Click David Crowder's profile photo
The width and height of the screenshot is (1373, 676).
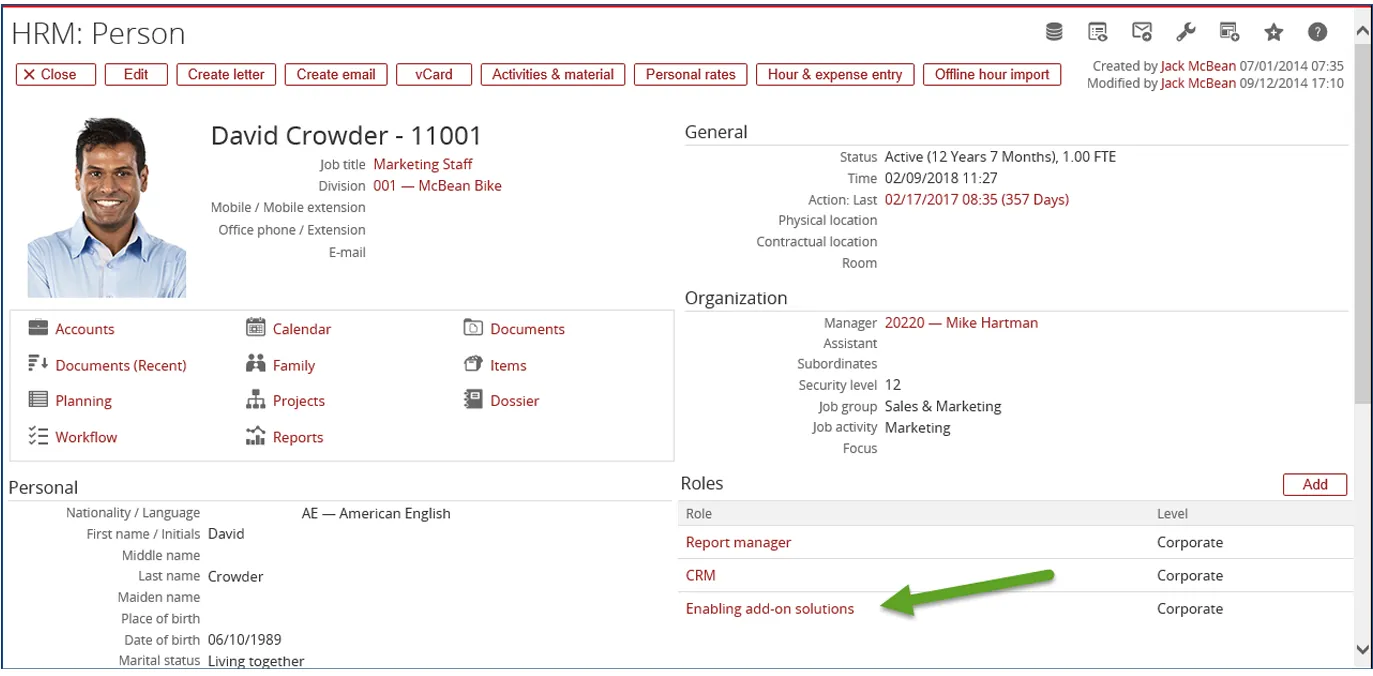(x=106, y=208)
